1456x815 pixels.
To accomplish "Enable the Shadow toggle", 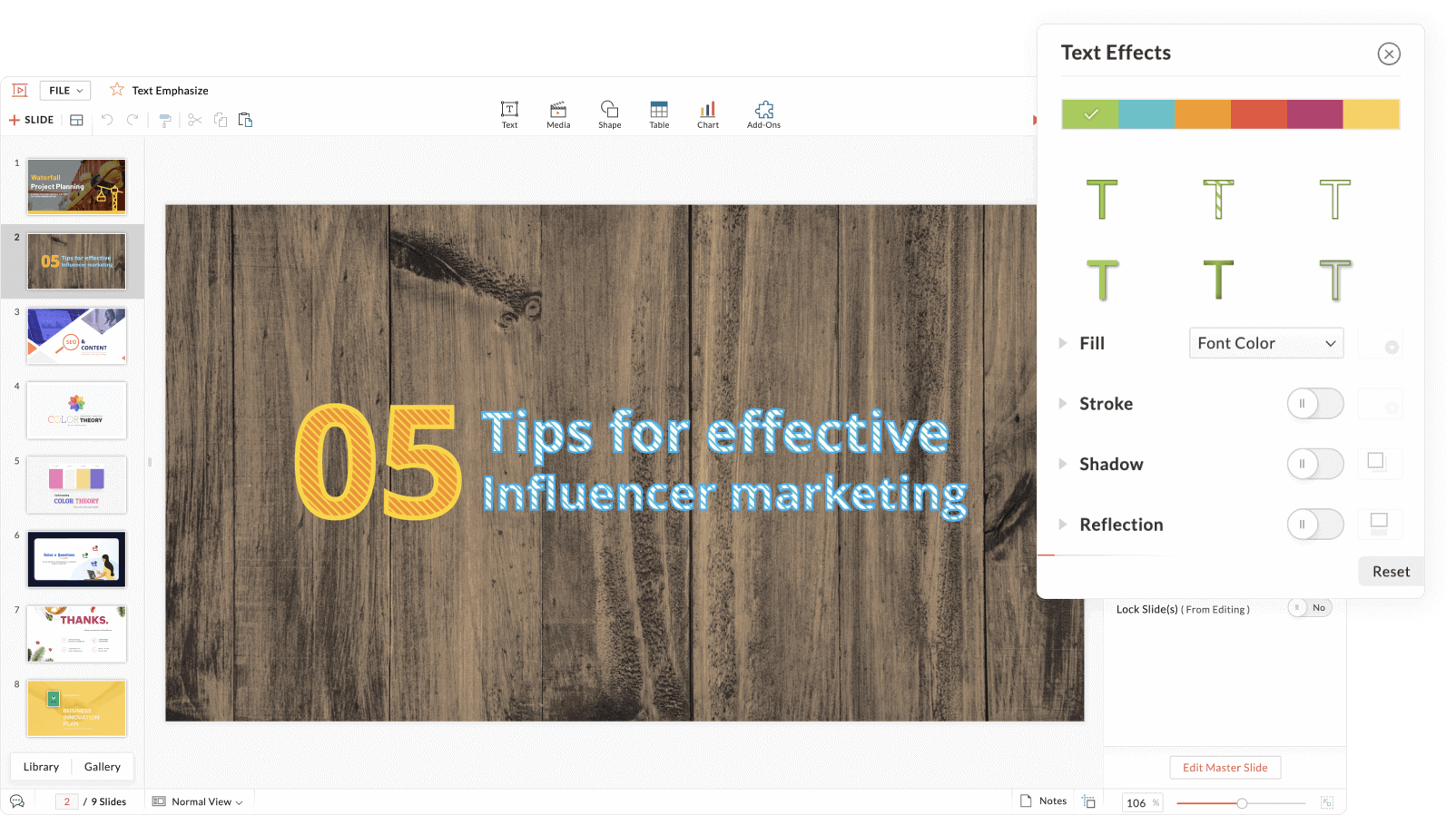I will pos(1314,464).
